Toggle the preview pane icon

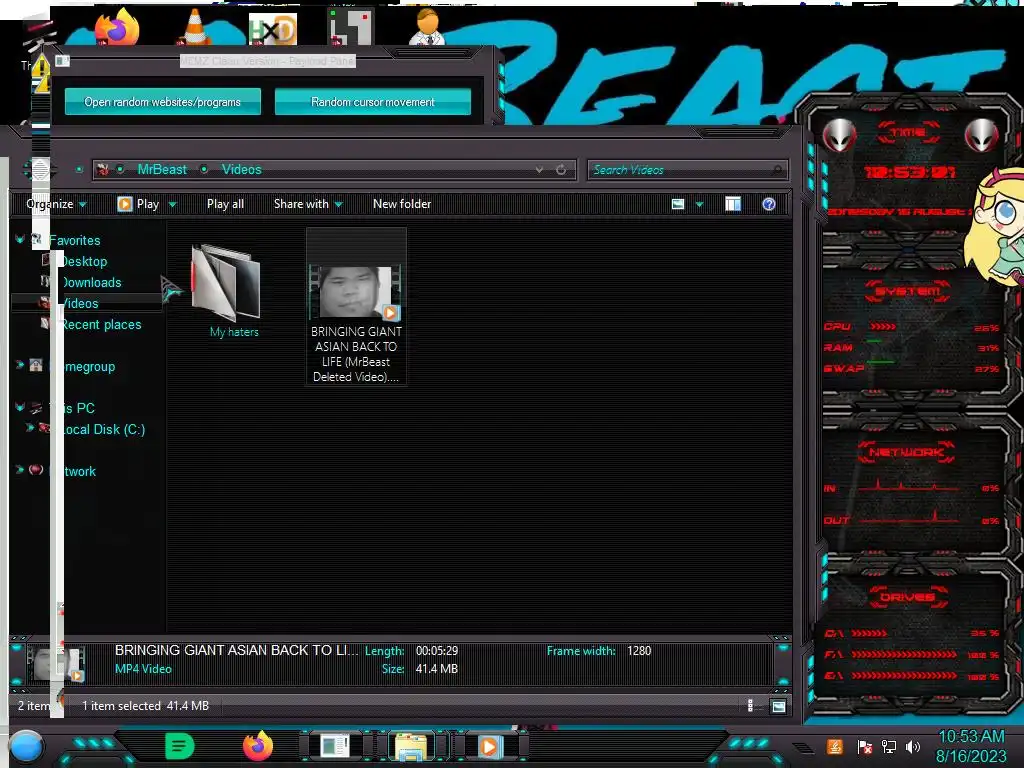pyautogui.click(x=733, y=204)
